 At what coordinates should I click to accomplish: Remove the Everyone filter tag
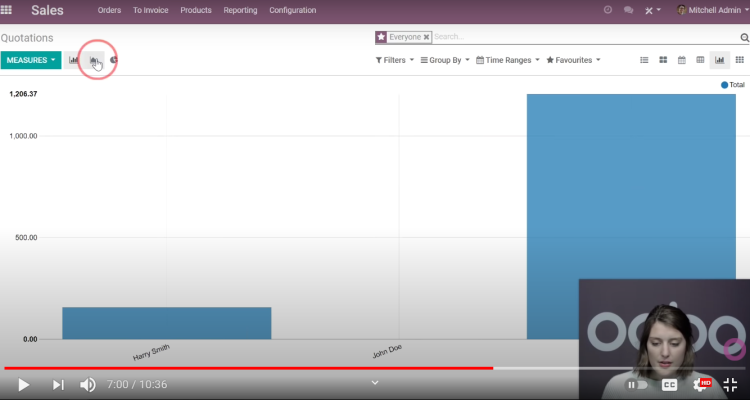pos(426,37)
